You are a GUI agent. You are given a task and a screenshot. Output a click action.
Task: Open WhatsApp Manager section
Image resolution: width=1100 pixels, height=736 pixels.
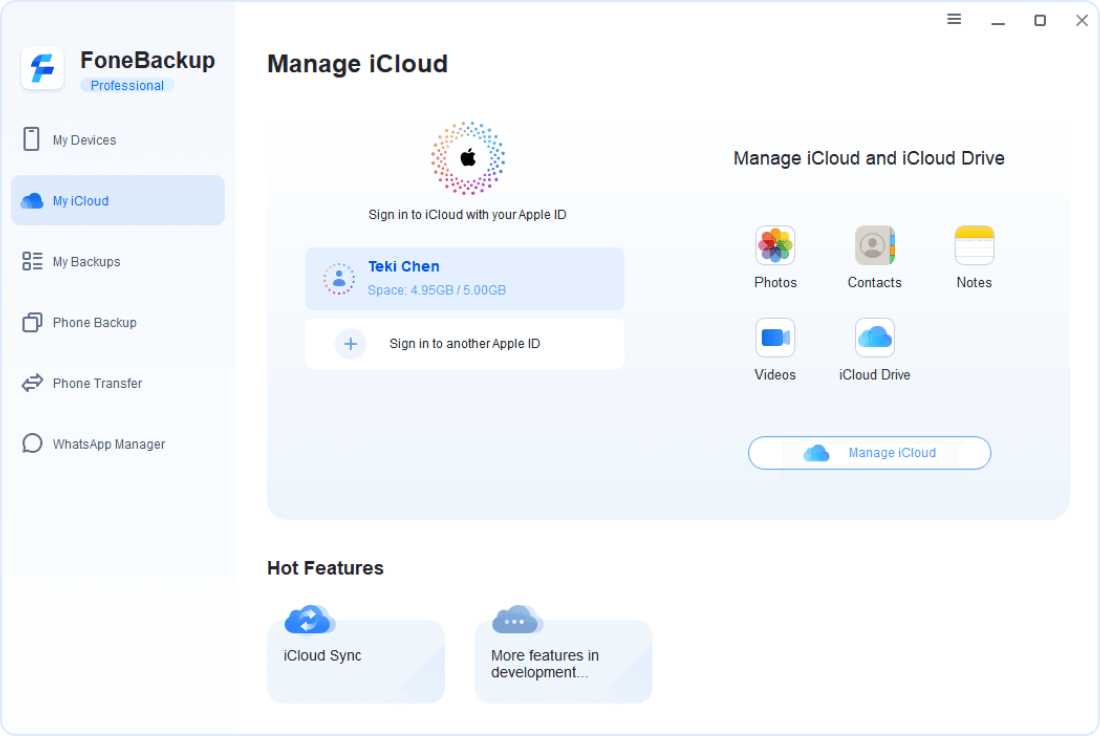click(108, 444)
